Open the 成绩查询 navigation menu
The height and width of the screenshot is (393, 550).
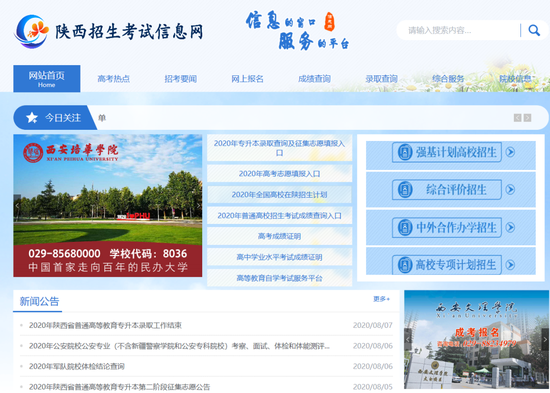314,79
